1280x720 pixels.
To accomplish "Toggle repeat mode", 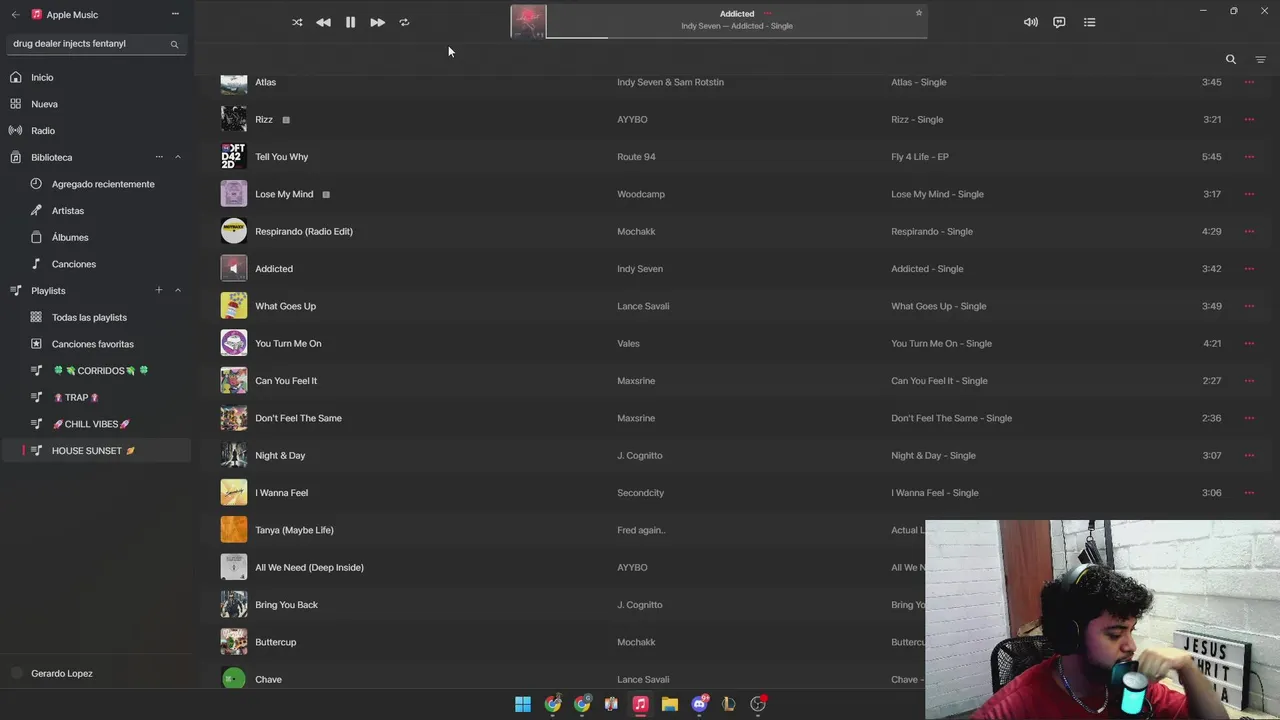I will (404, 22).
